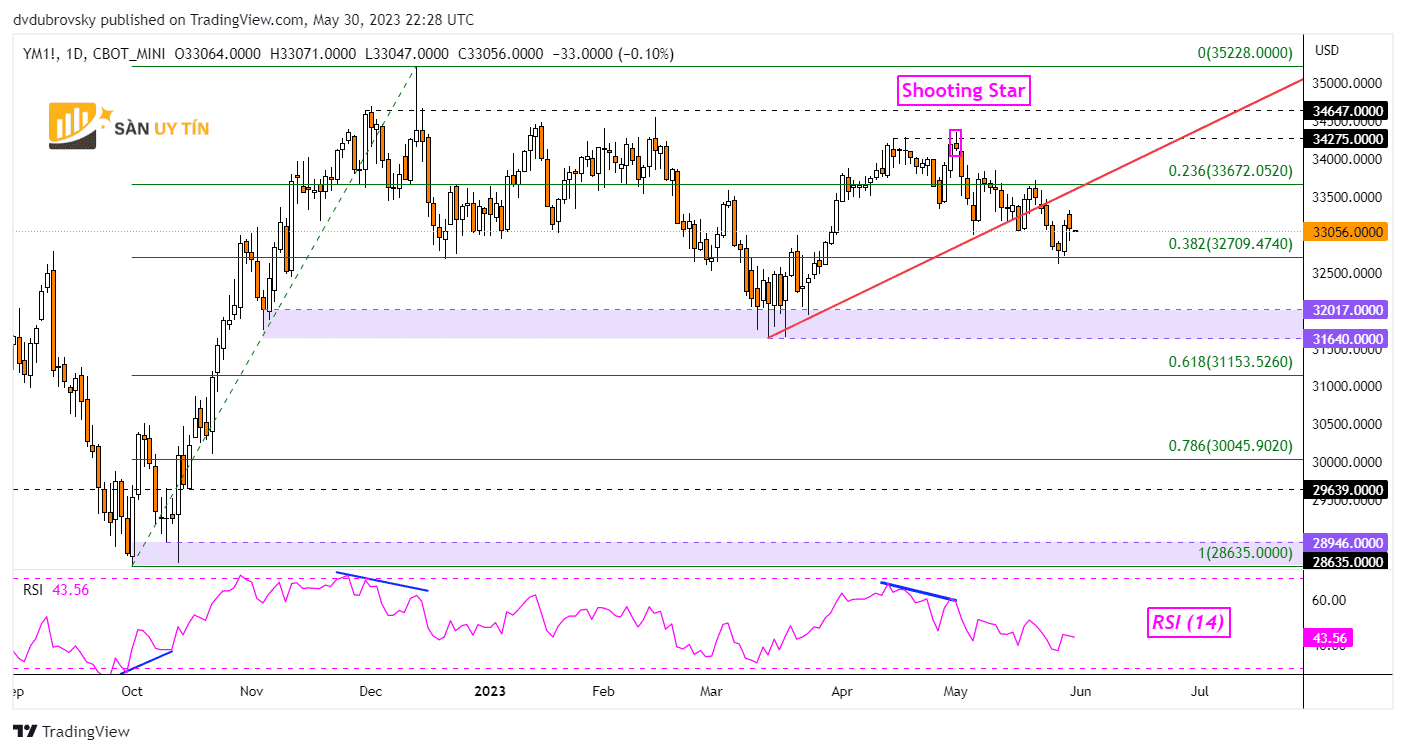Click the Feb label on time axis
Screen dimensions: 1406x753
click(602, 690)
